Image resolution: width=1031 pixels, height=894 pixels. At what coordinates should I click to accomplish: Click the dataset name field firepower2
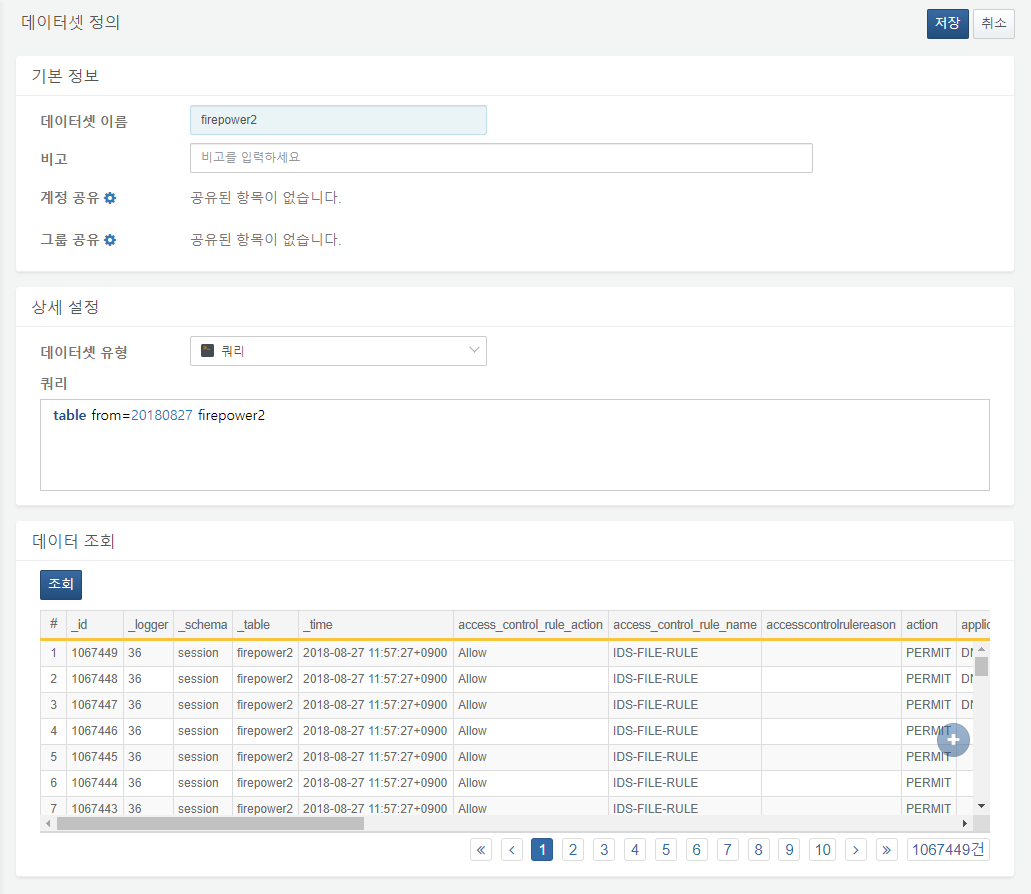(338, 120)
